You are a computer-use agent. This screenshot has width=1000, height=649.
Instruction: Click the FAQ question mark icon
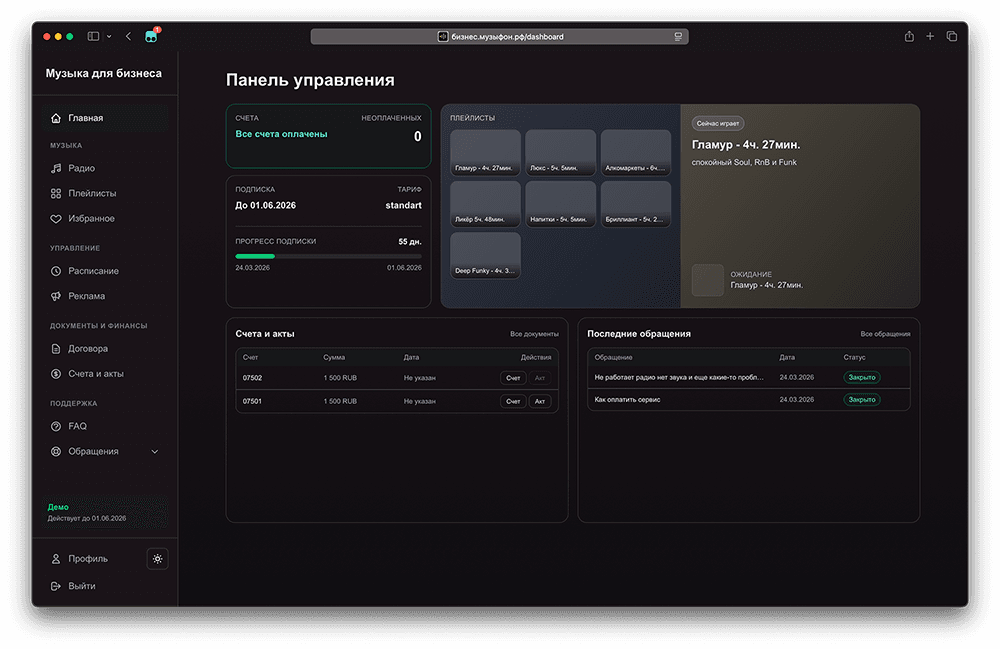click(x=57, y=426)
